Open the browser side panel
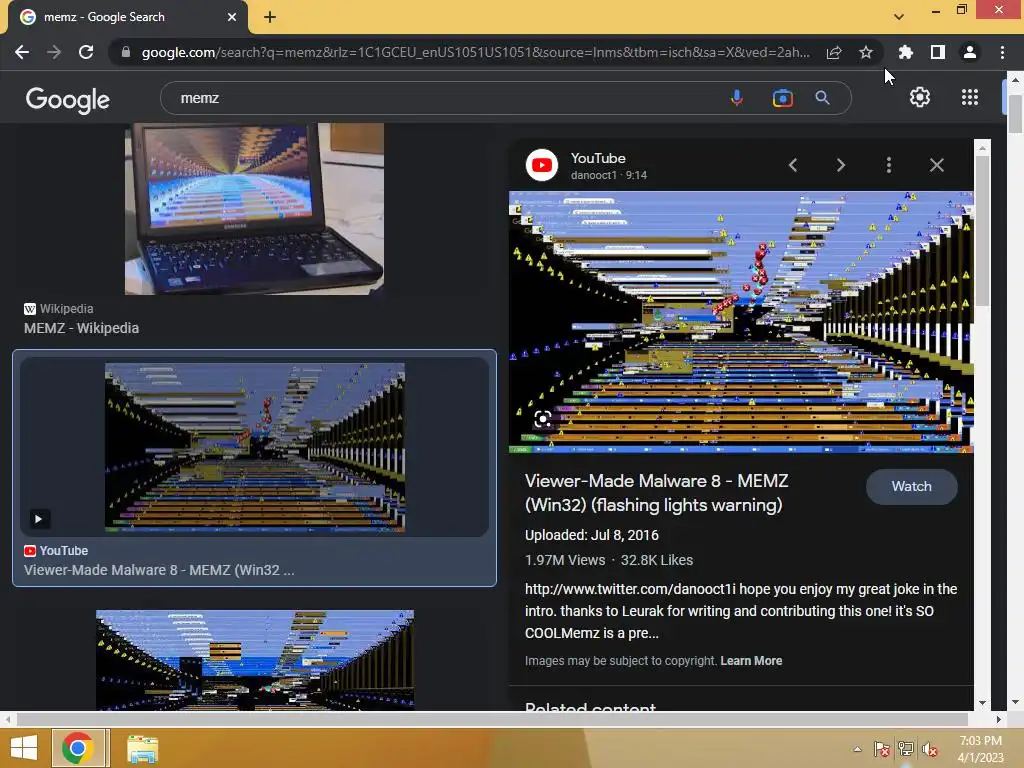The width and height of the screenshot is (1024, 768). pos(937,52)
